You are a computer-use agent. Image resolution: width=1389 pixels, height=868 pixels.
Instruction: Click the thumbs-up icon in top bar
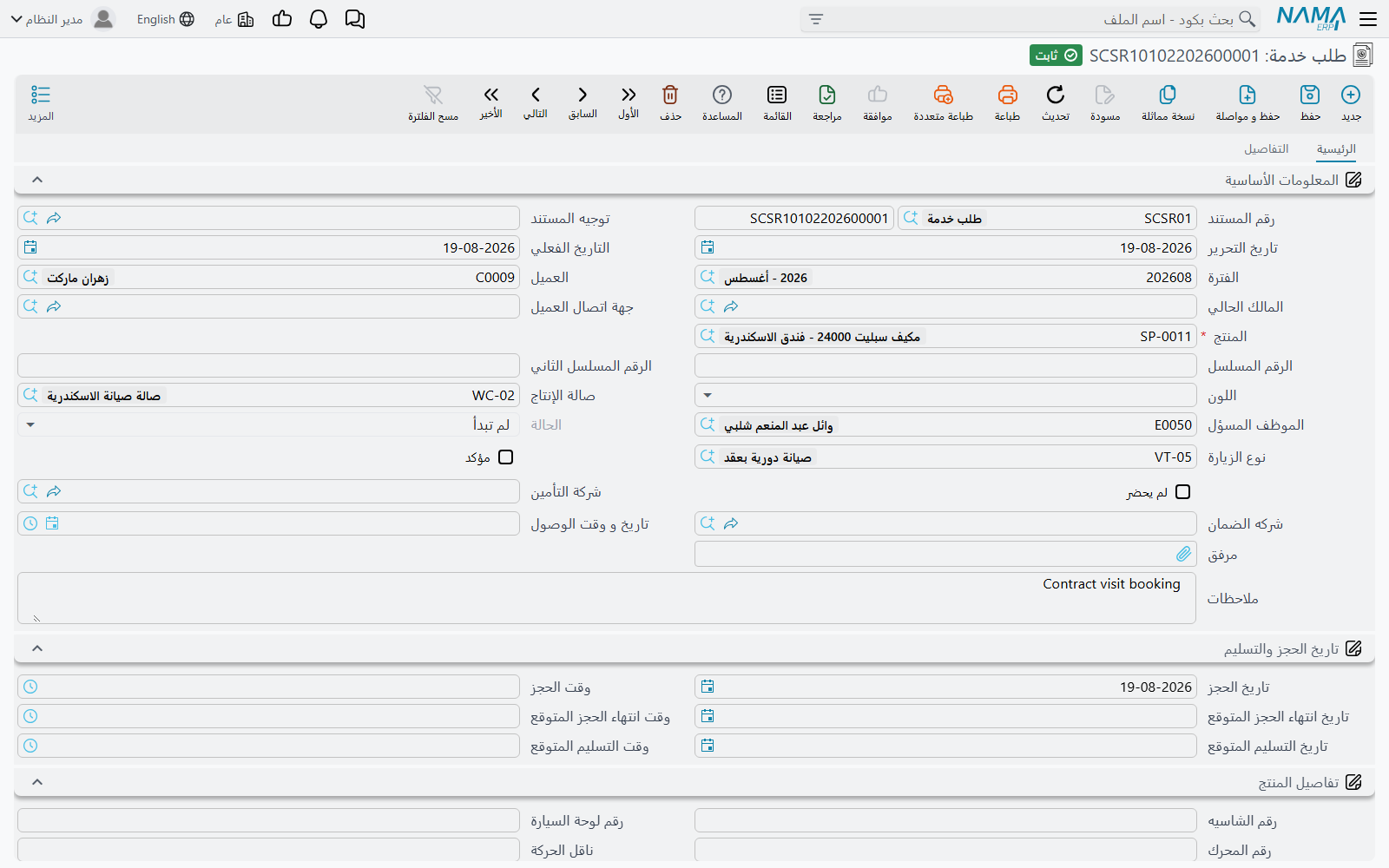click(x=282, y=19)
